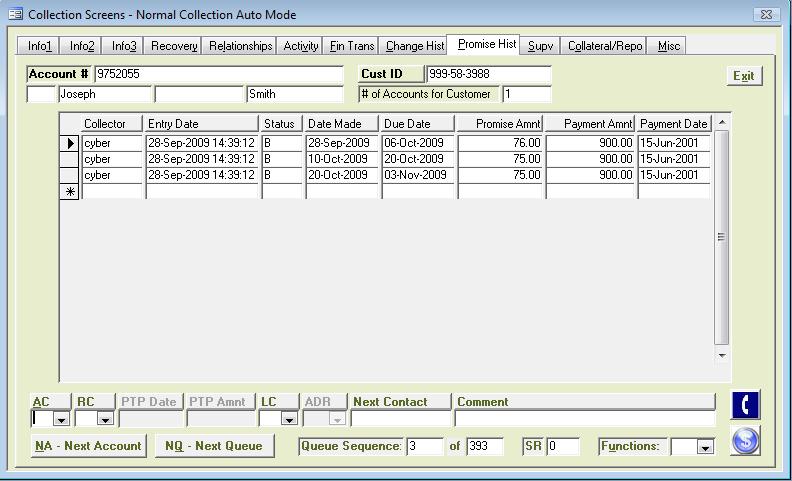792x481 pixels.
Task: Open the AC dropdown arrow
Action: point(62,419)
